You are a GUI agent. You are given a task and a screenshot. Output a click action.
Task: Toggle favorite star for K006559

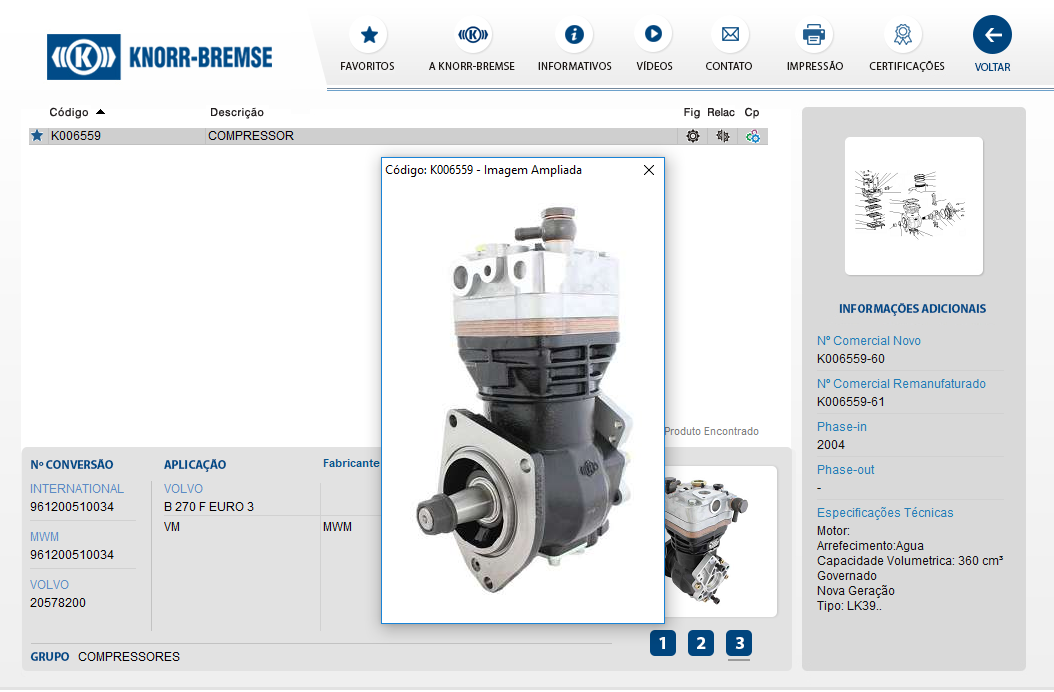click(37, 136)
